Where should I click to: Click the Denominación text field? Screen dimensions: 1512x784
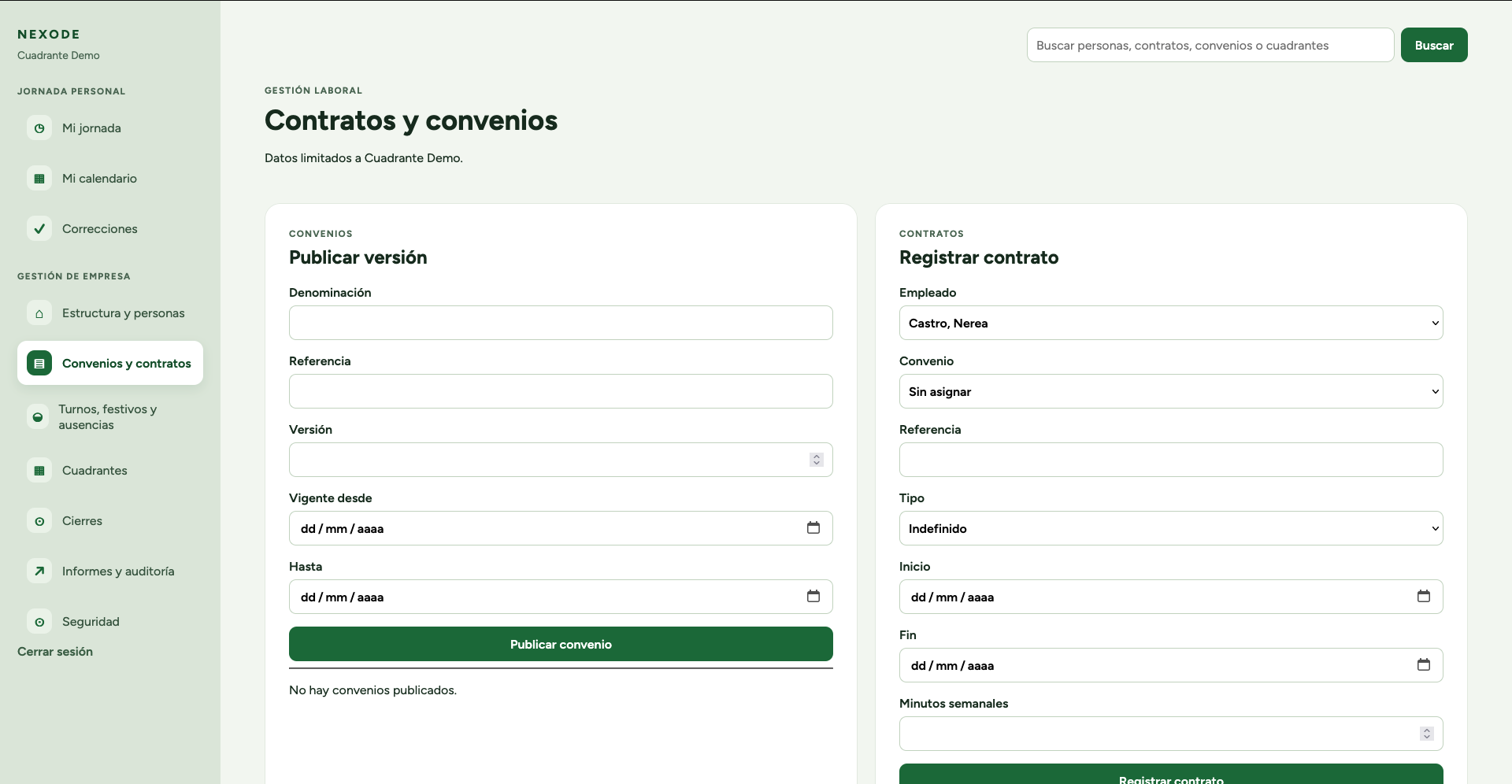(x=561, y=323)
